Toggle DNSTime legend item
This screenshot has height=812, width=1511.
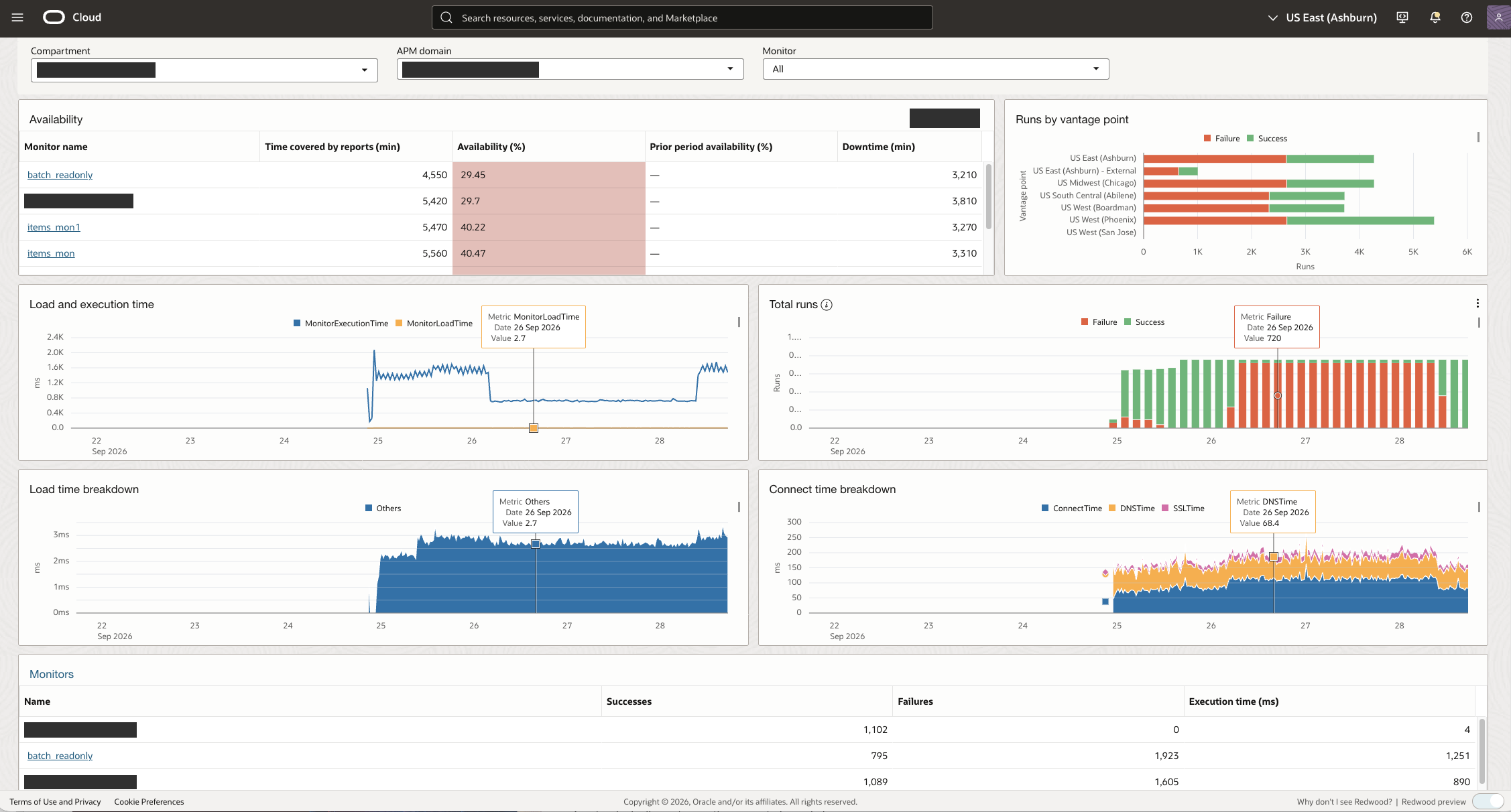point(1132,509)
